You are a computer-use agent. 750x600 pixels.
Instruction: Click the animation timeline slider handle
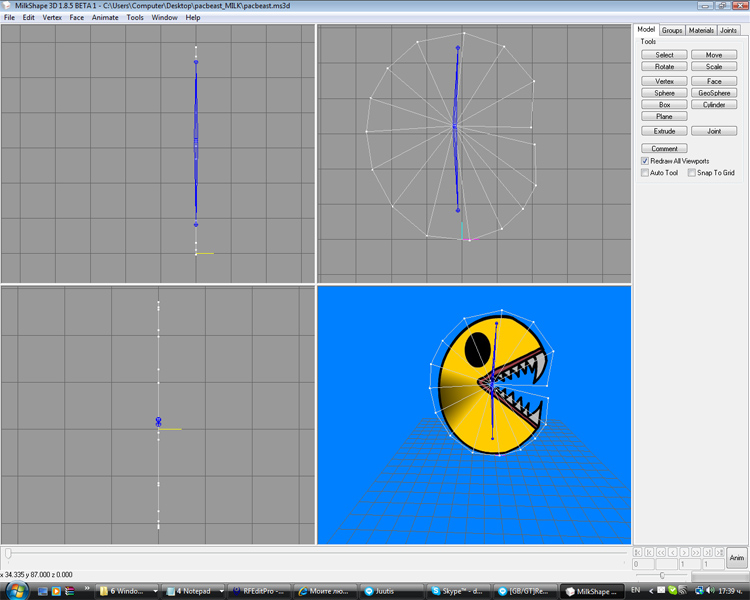point(9,553)
